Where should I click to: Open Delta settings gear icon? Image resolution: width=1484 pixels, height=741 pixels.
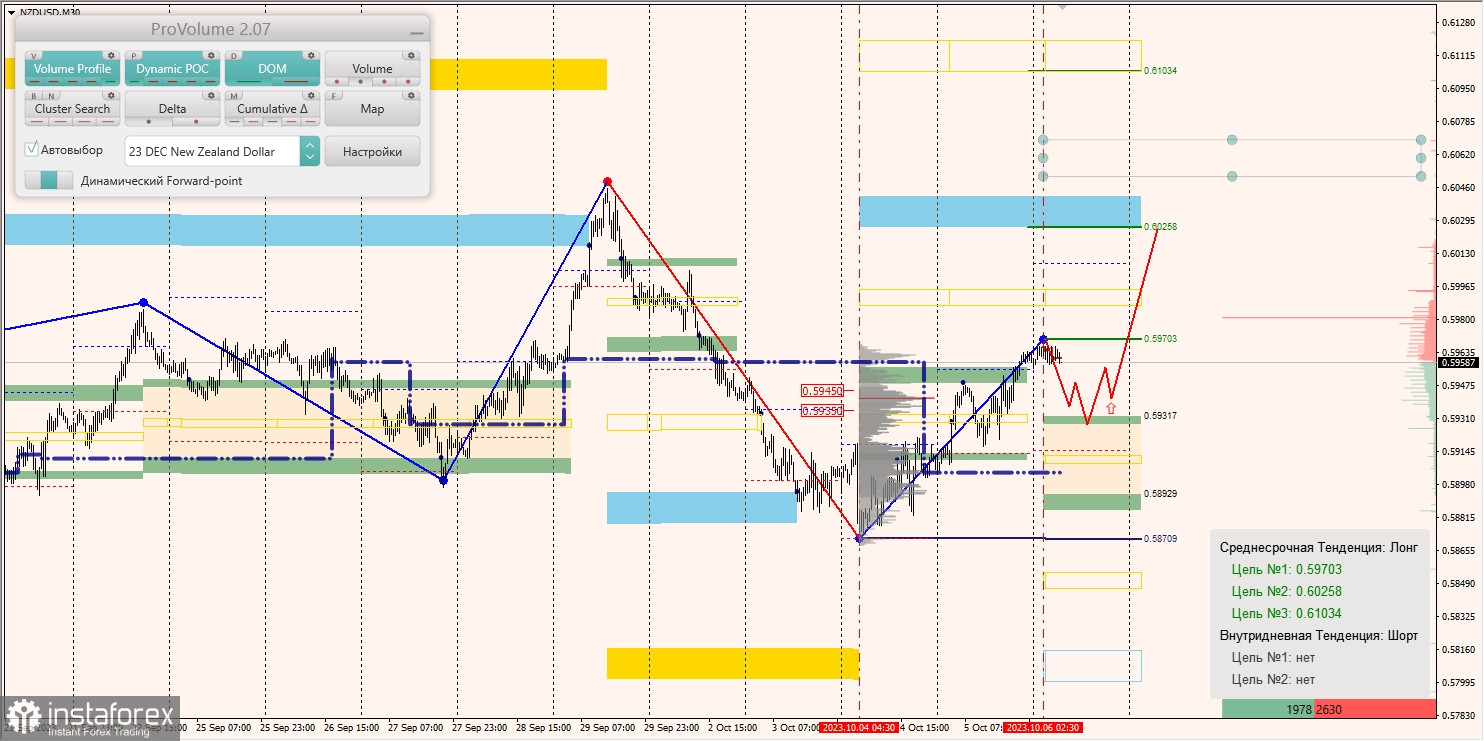click(211, 95)
